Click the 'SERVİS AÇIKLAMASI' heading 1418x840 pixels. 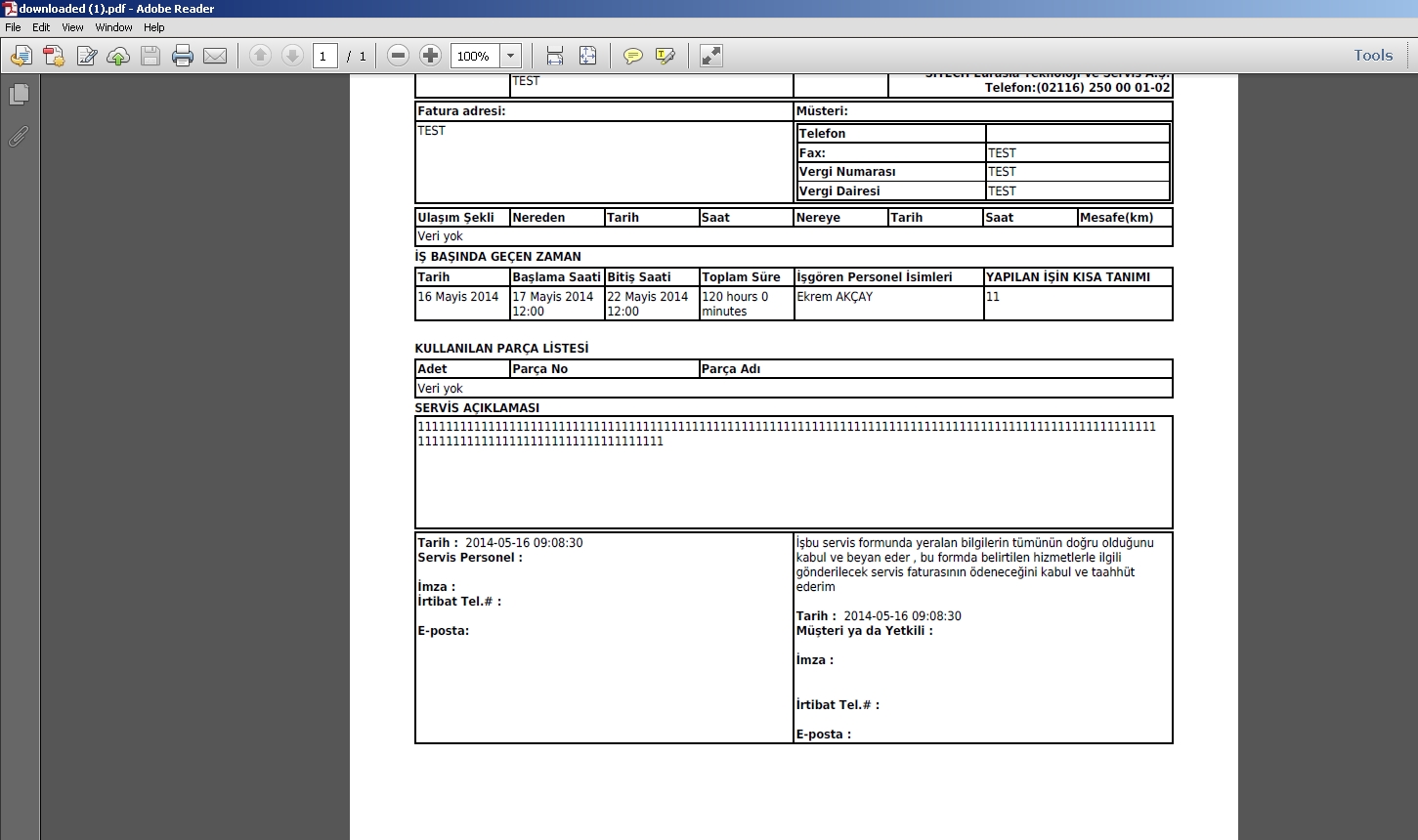point(477,408)
